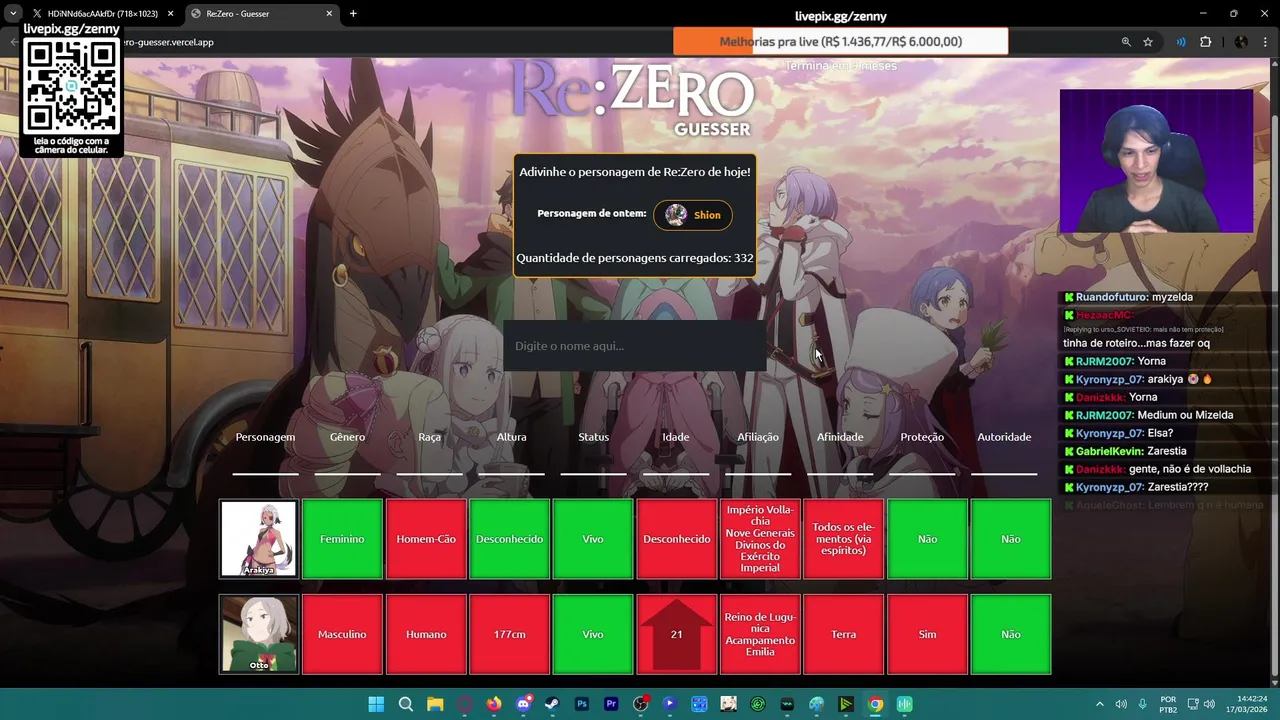The image size is (1280, 720).
Task: Close the HDiNNd6acAAkfDr tab
Action: [170, 14]
